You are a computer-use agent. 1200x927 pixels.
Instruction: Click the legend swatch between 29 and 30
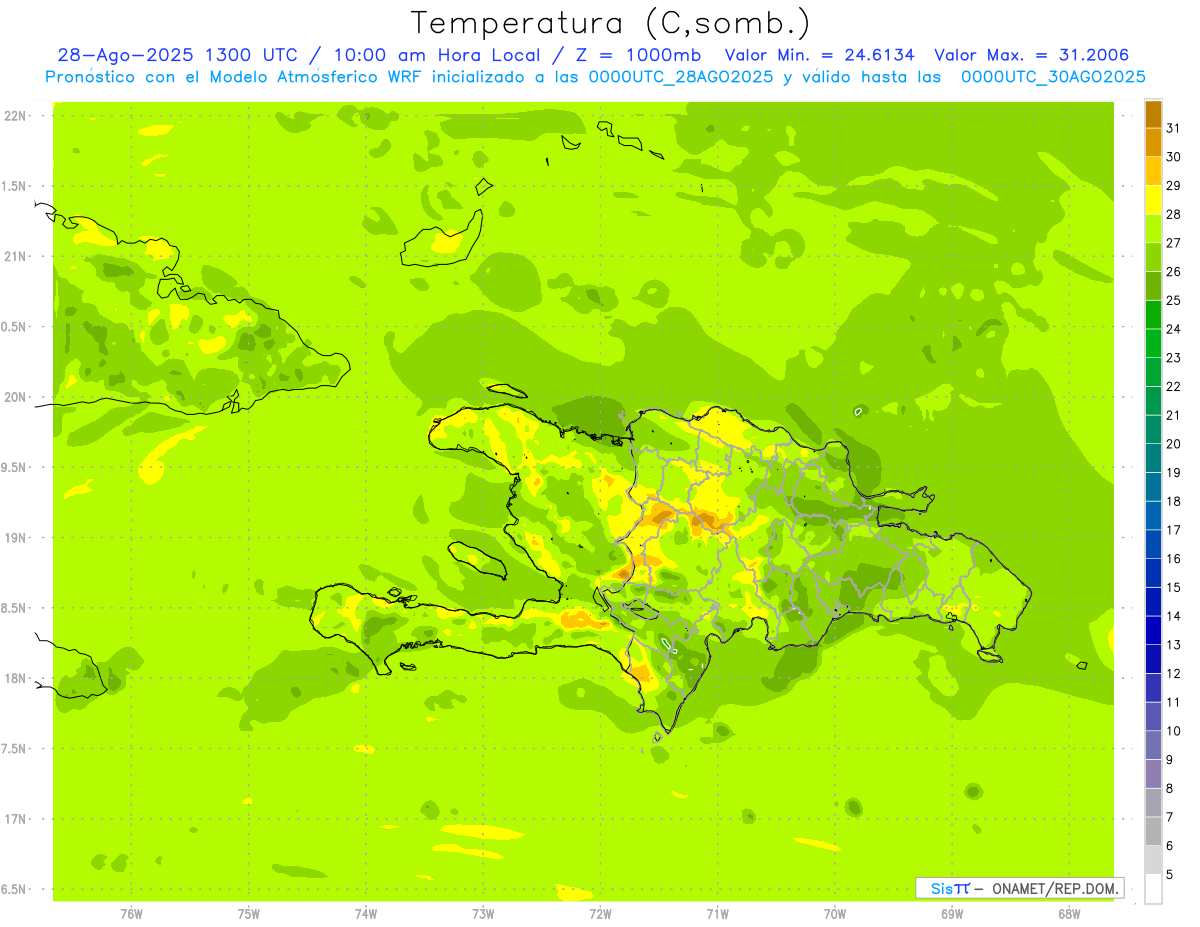[x=1153, y=171]
